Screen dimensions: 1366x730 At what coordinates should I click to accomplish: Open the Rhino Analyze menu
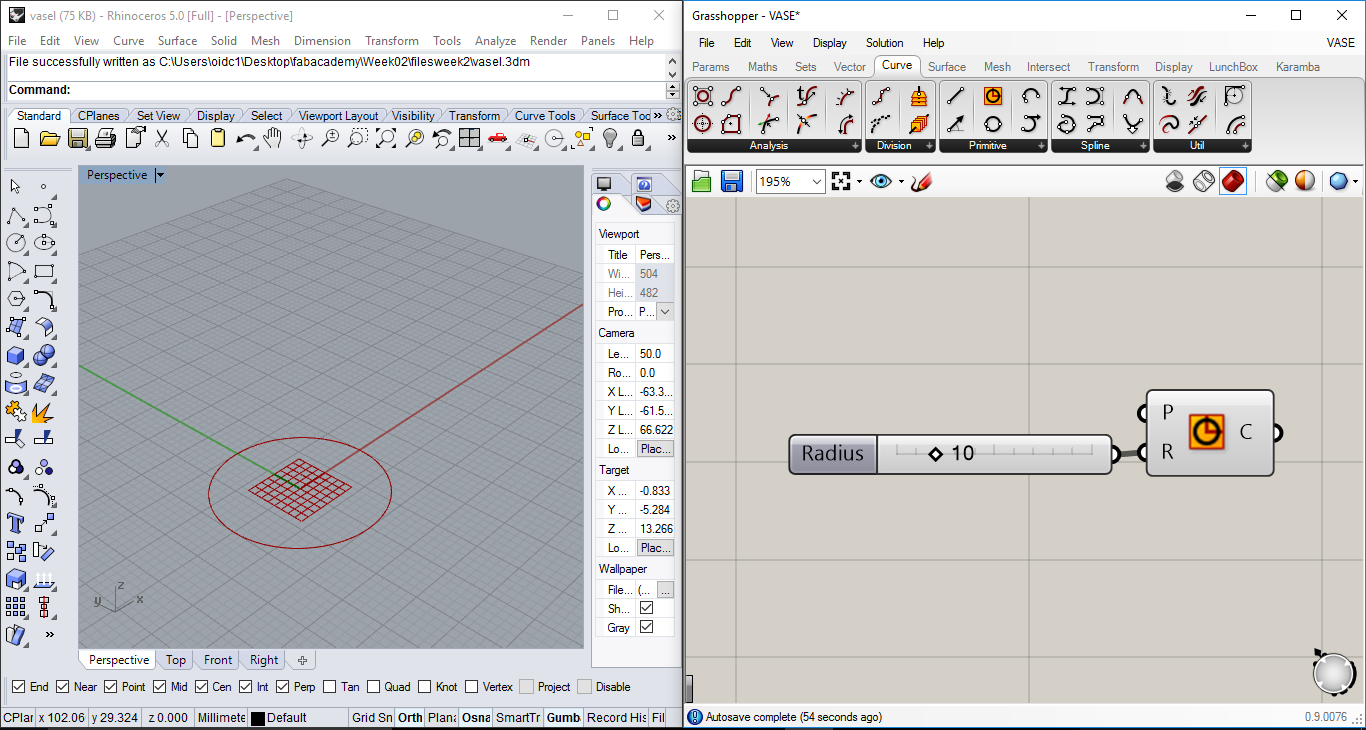495,41
